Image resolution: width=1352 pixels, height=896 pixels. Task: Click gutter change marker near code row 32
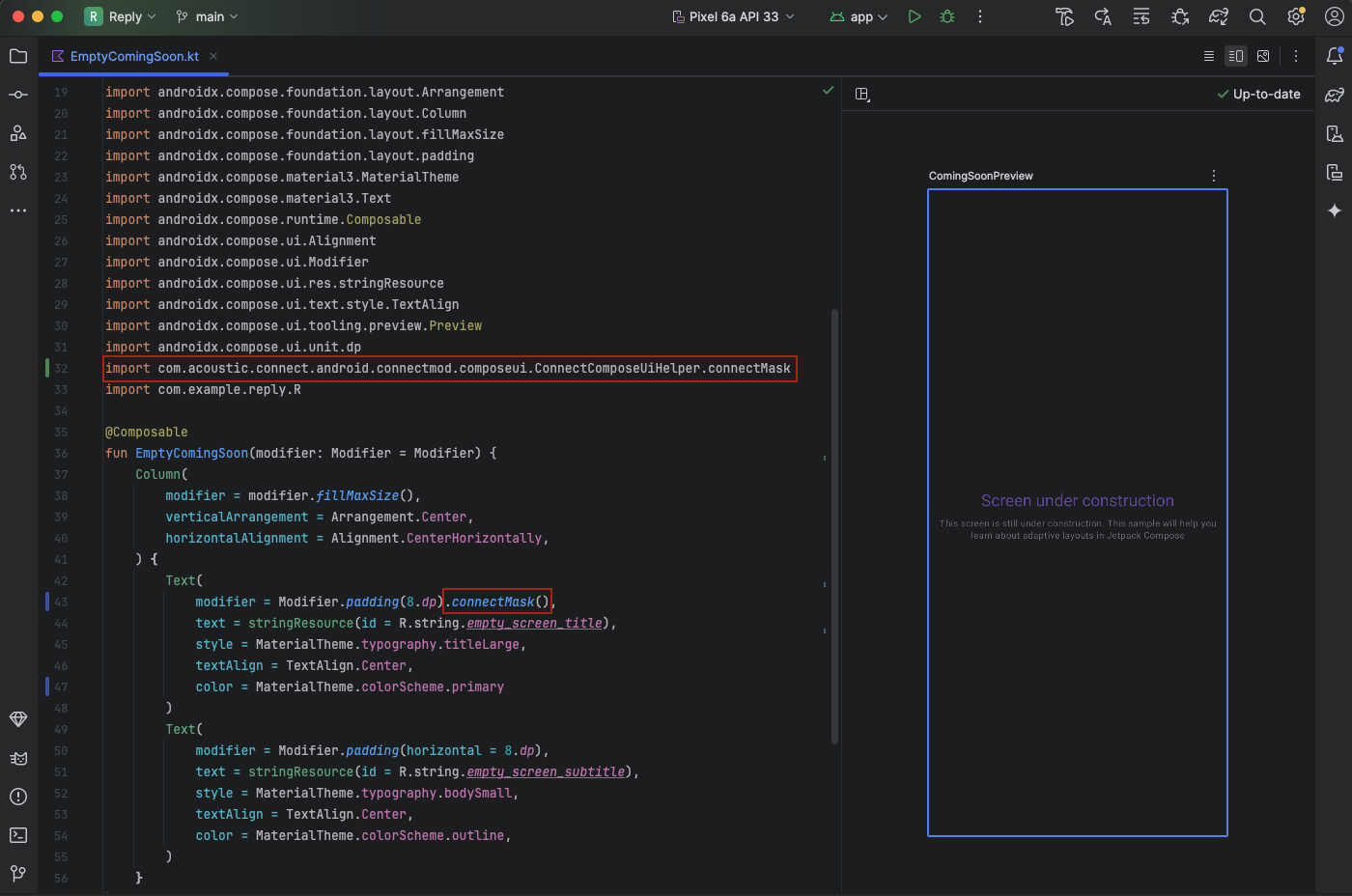tap(46, 368)
